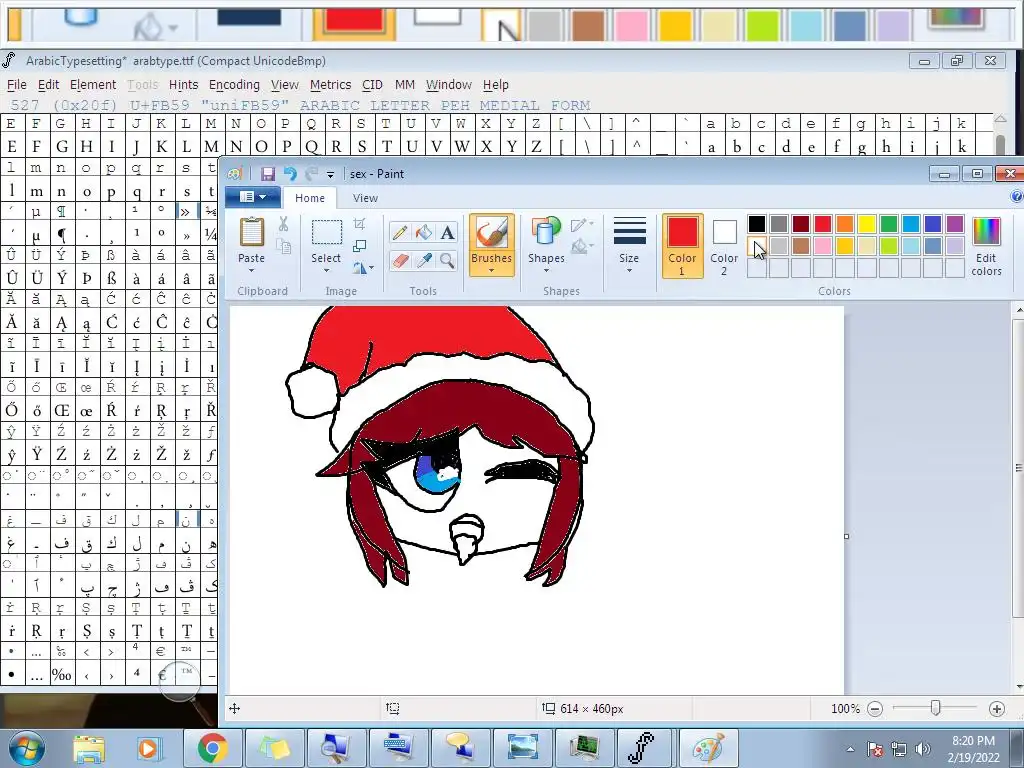Click the Paste clipboard icon
The image size is (1024, 768).
[x=251, y=233]
